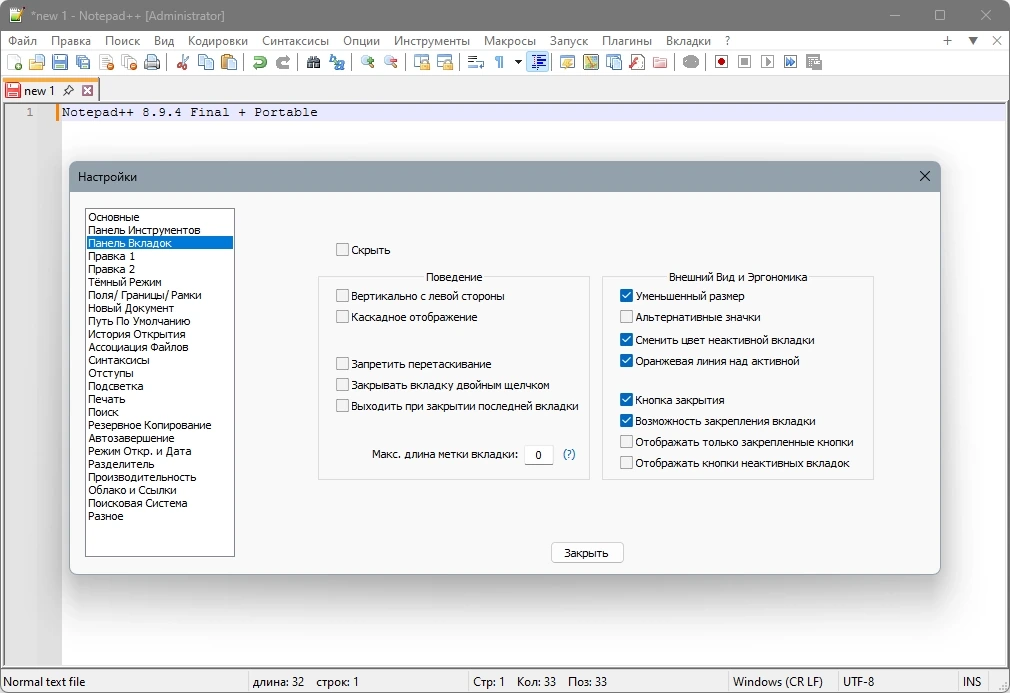Open the Синтаксисы menu
The width and height of the screenshot is (1010, 693).
[x=295, y=41]
